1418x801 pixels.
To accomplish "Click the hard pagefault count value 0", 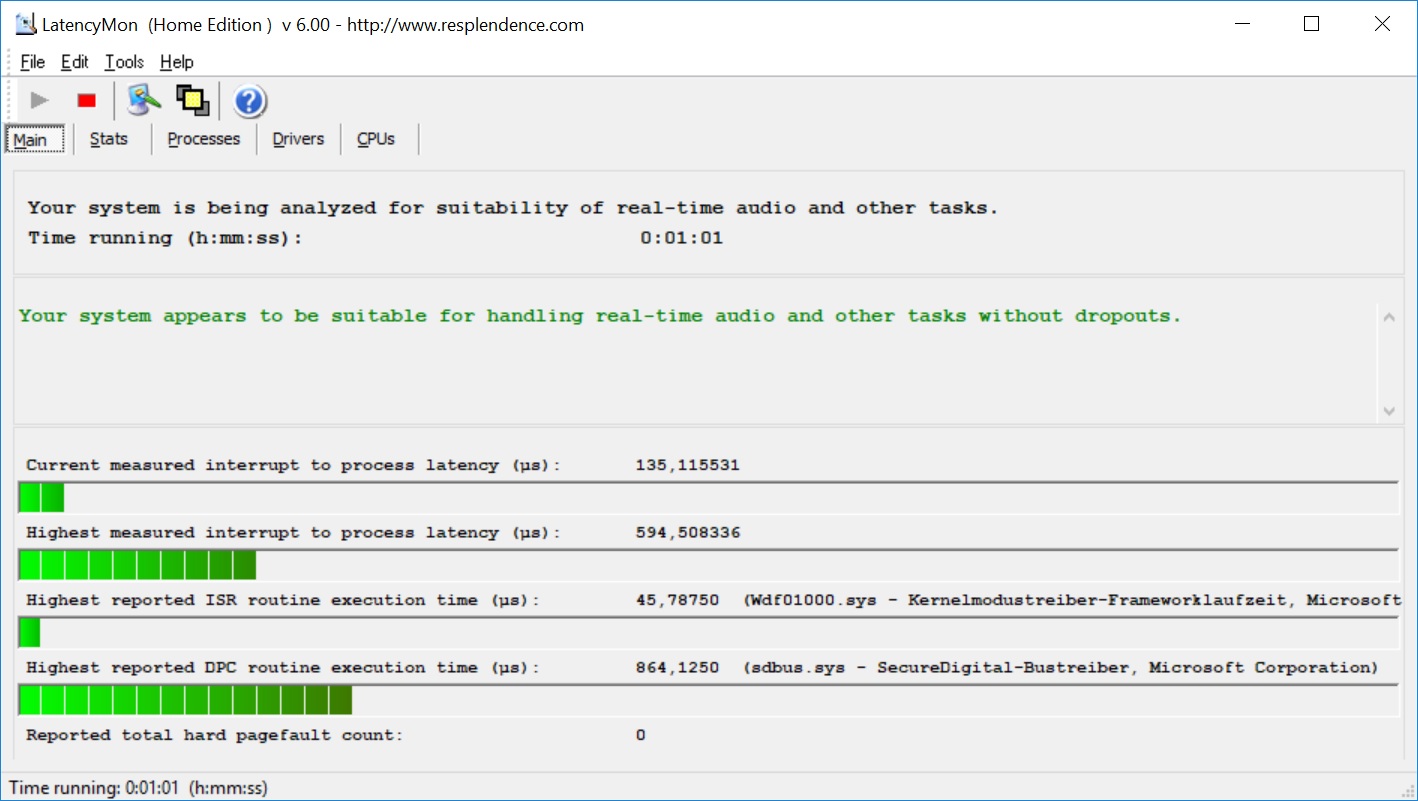I will [641, 735].
